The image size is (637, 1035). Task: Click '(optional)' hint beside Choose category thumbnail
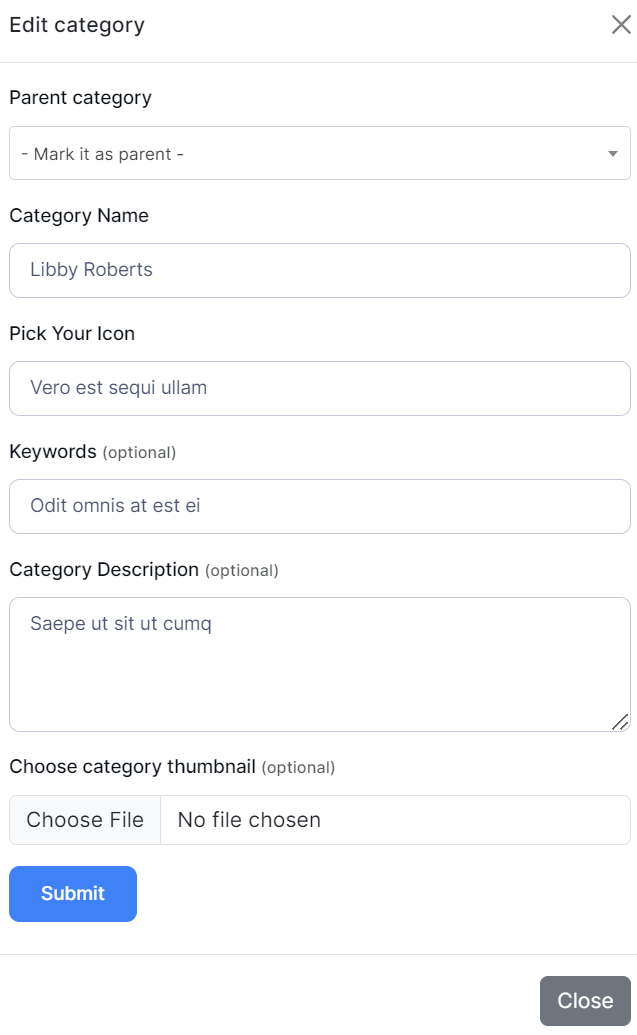298,768
